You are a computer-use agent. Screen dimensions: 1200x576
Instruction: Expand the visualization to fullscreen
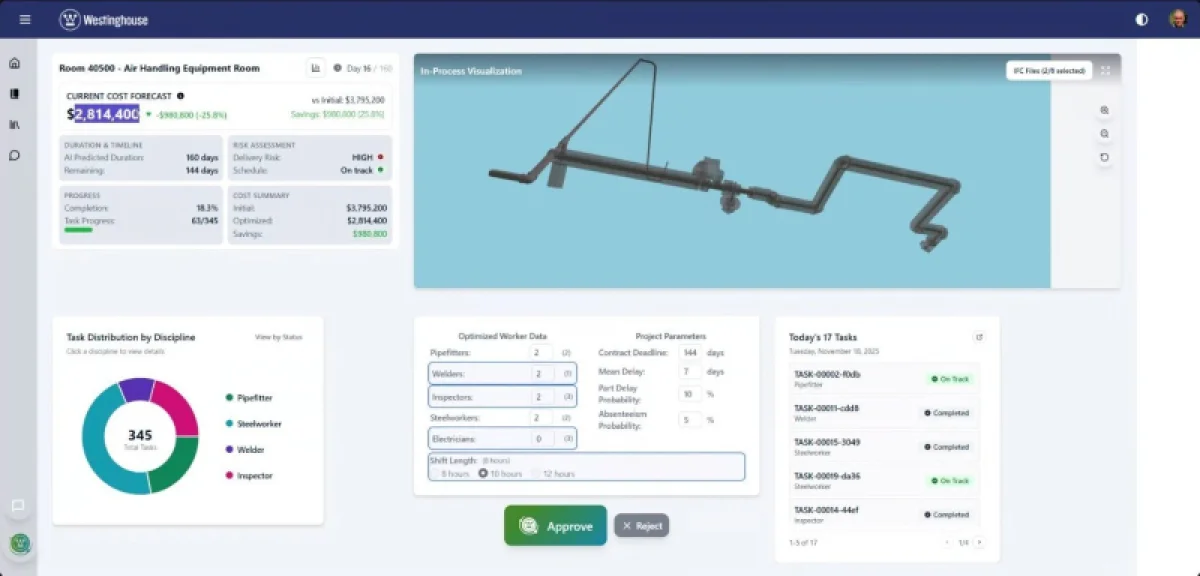(x=1105, y=70)
